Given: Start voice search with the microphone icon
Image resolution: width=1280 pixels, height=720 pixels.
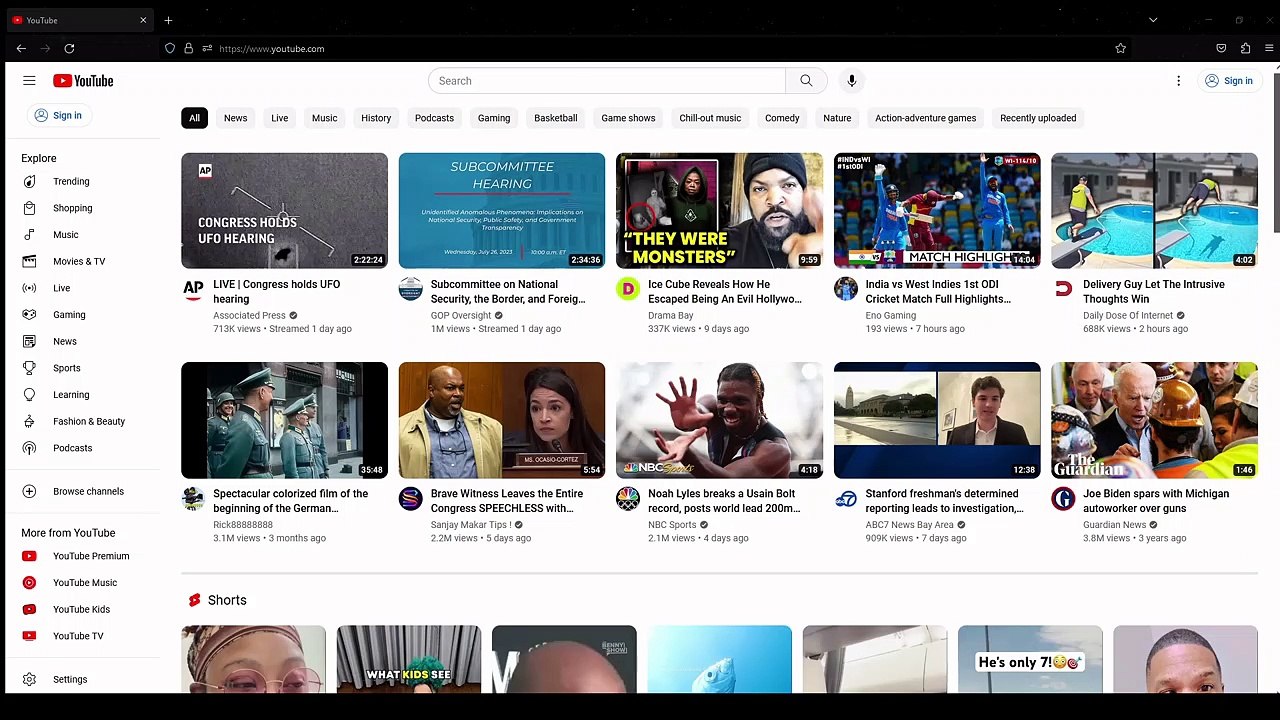Looking at the screenshot, I should click(852, 81).
